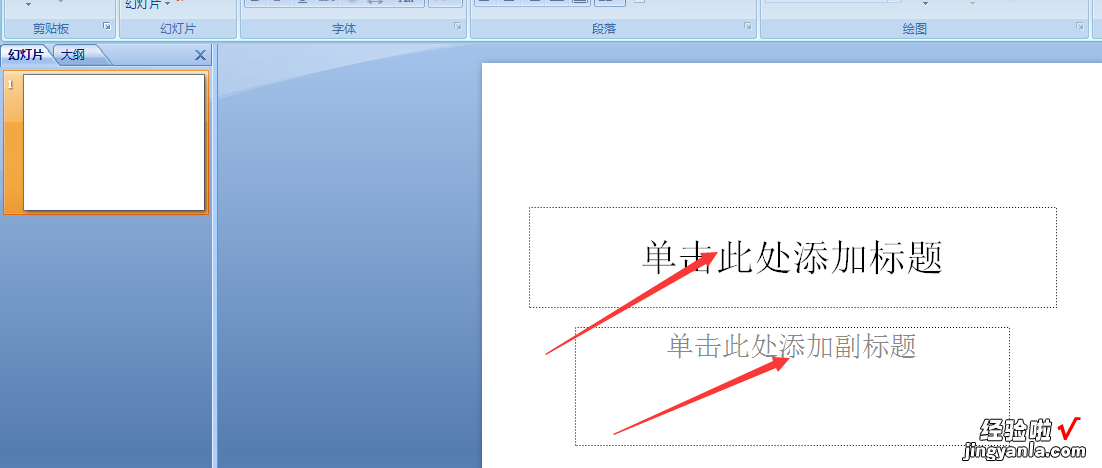Open the 绘图 group dialog launcher
1102x468 pixels.
pyautogui.click(x=1080, y=27)
